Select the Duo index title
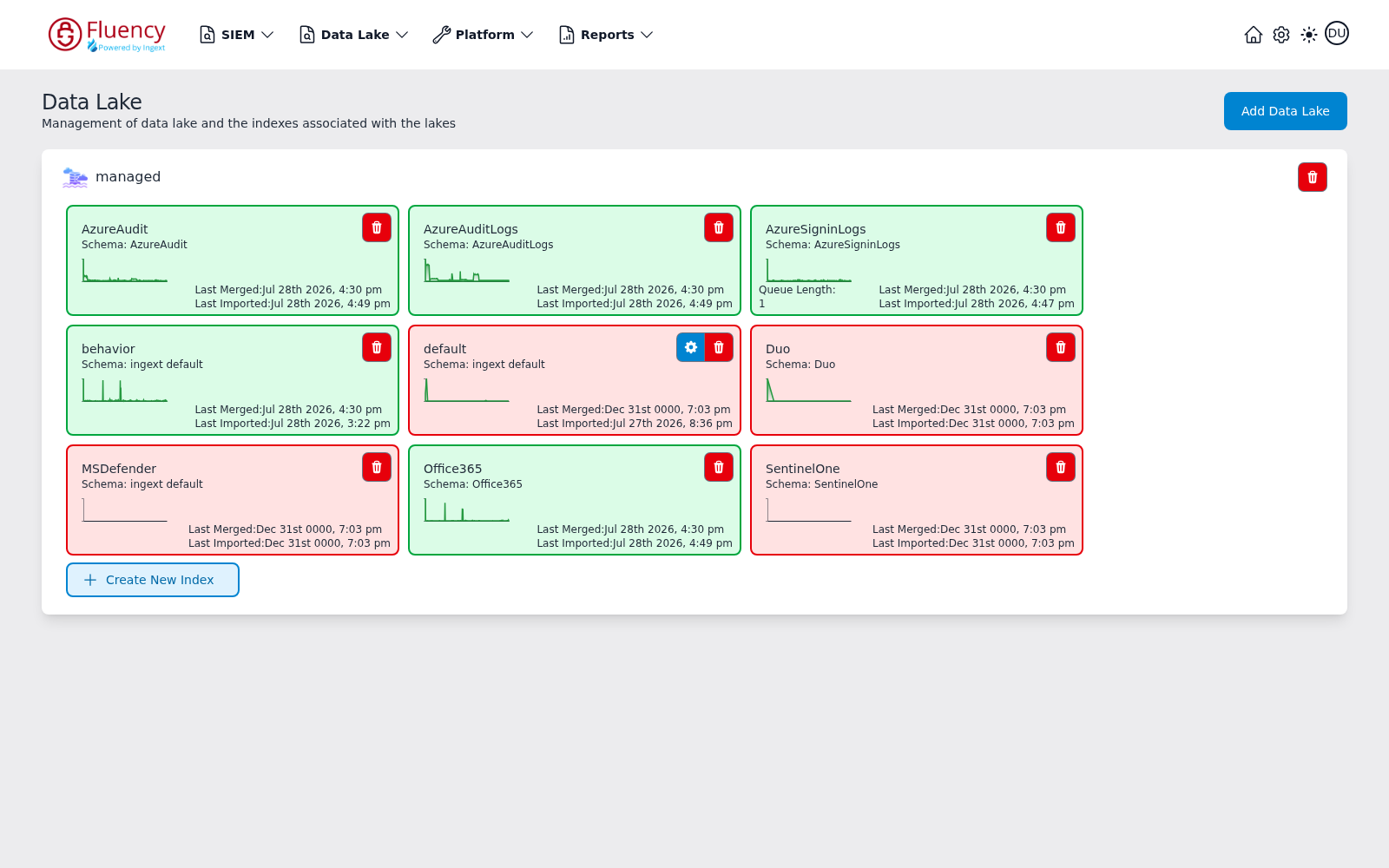The height and width of the screenshot is (868, 1389). (778, 349)
